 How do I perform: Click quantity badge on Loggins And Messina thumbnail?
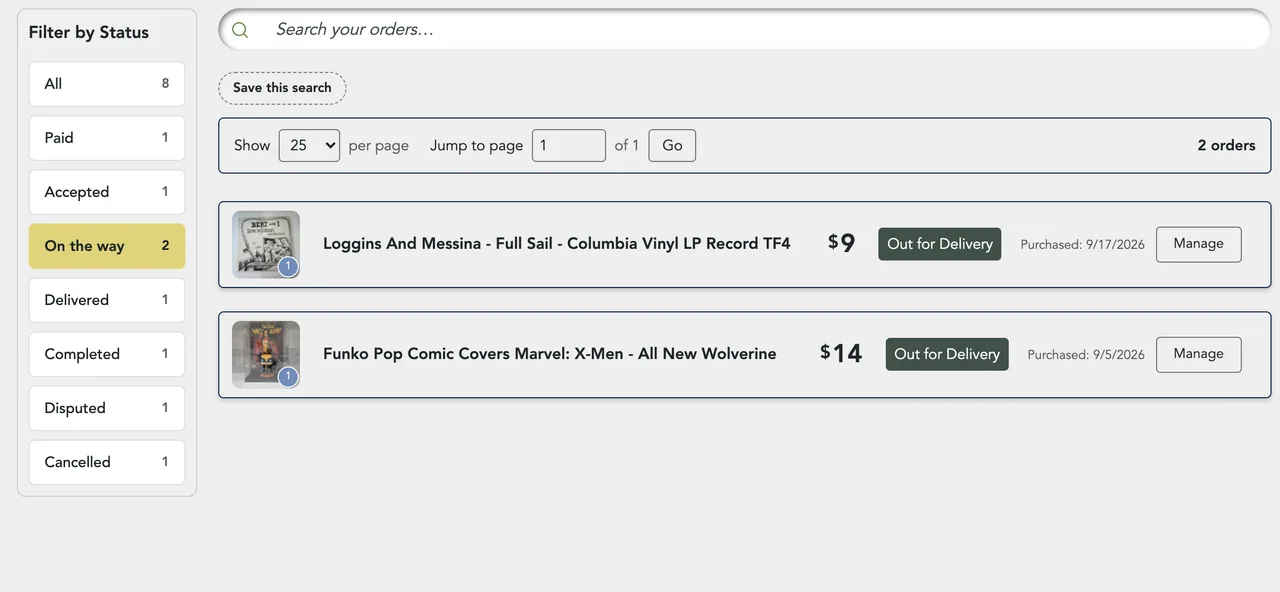coord(288,266)
